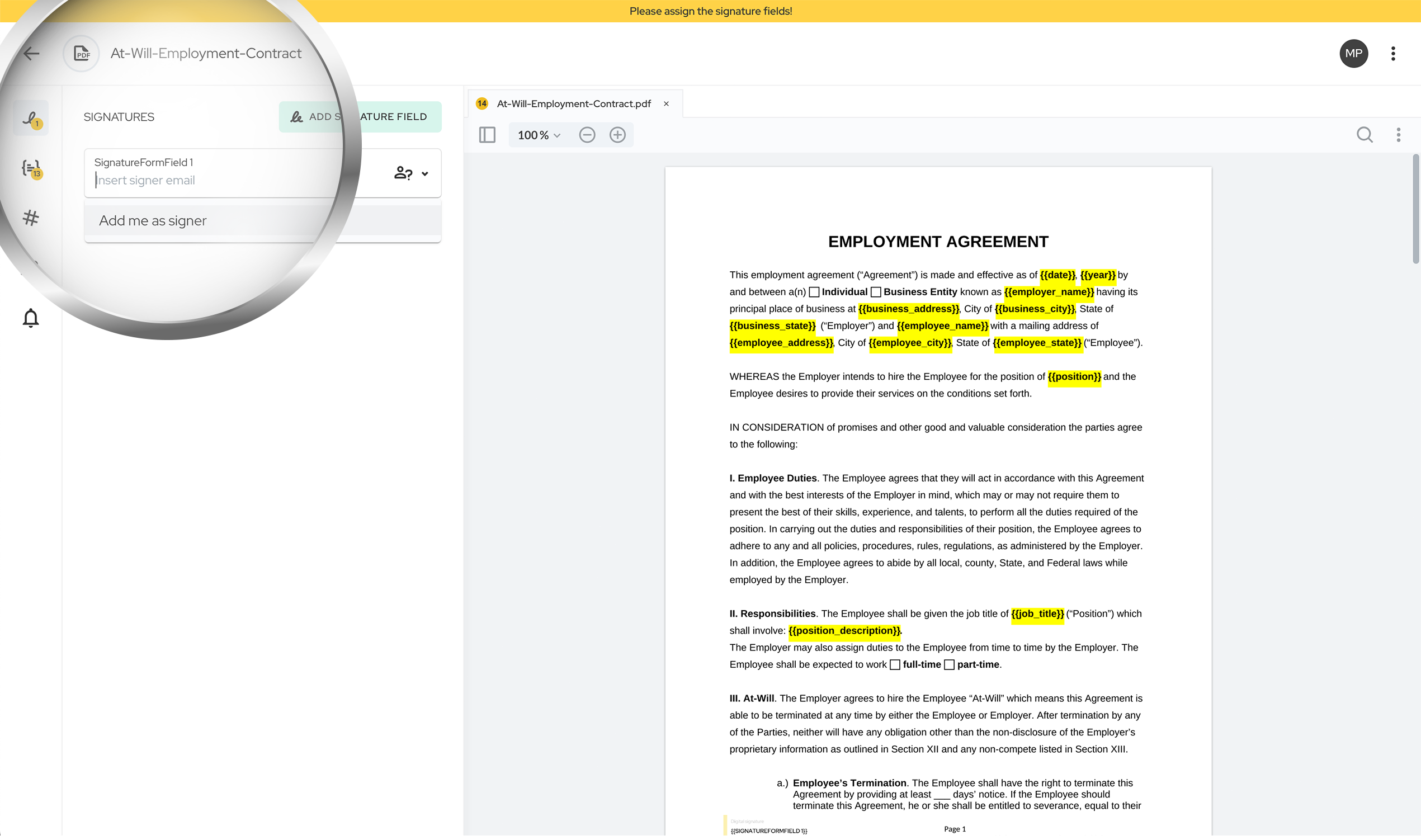Toggle the page thumbnails sidebar icon
The height and width of the screenshot is (840, 1421).
coord(487,135)
